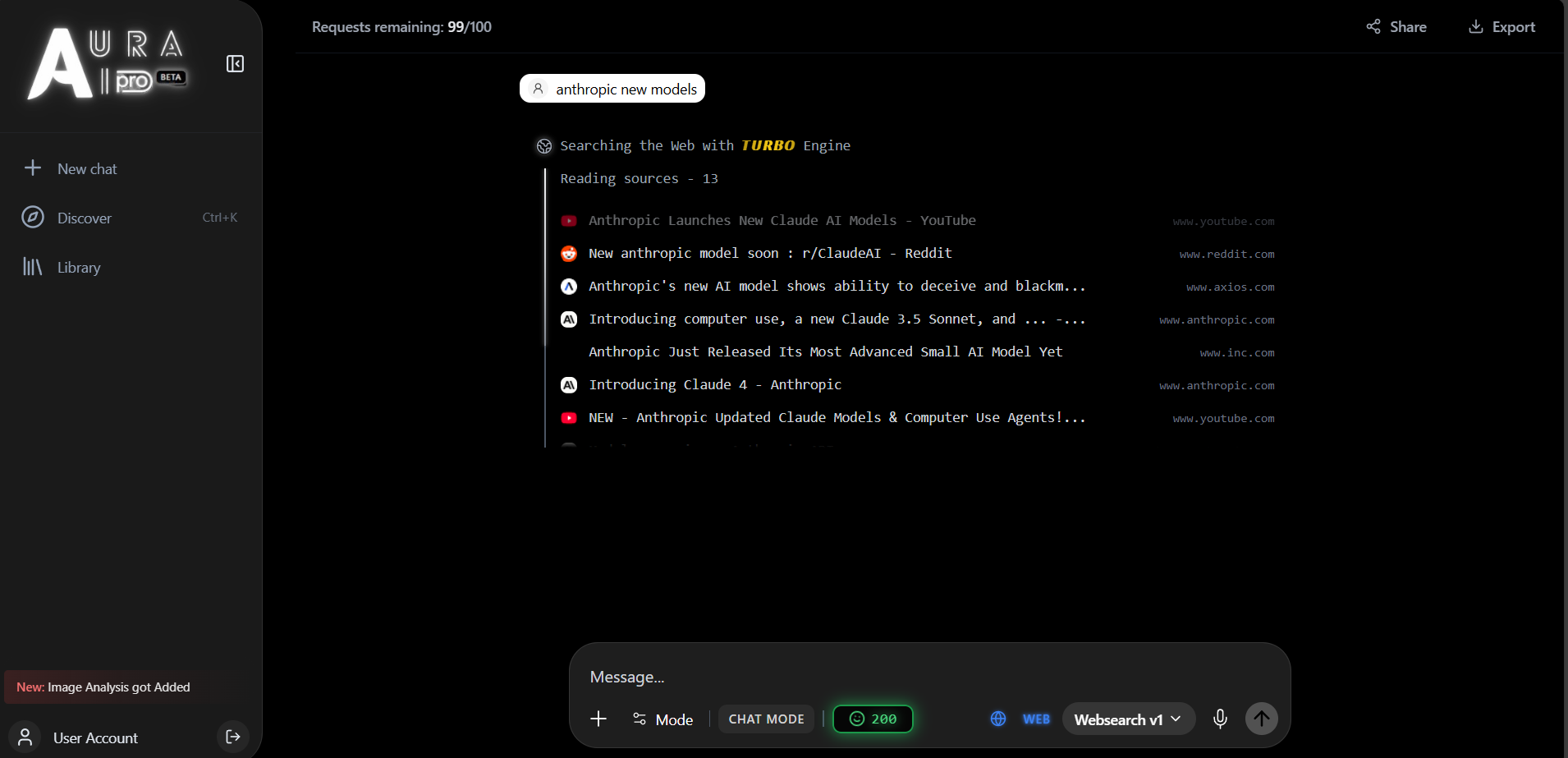Click the Export button
1568x758 pixels.
pos(1502,27)
